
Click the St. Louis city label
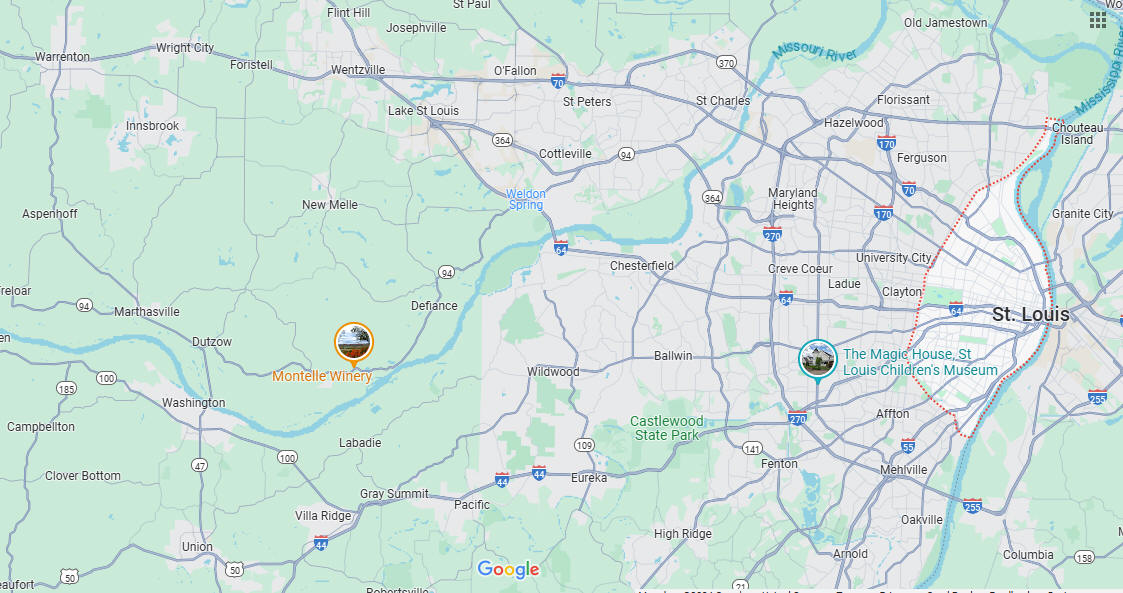[1031, 314]
